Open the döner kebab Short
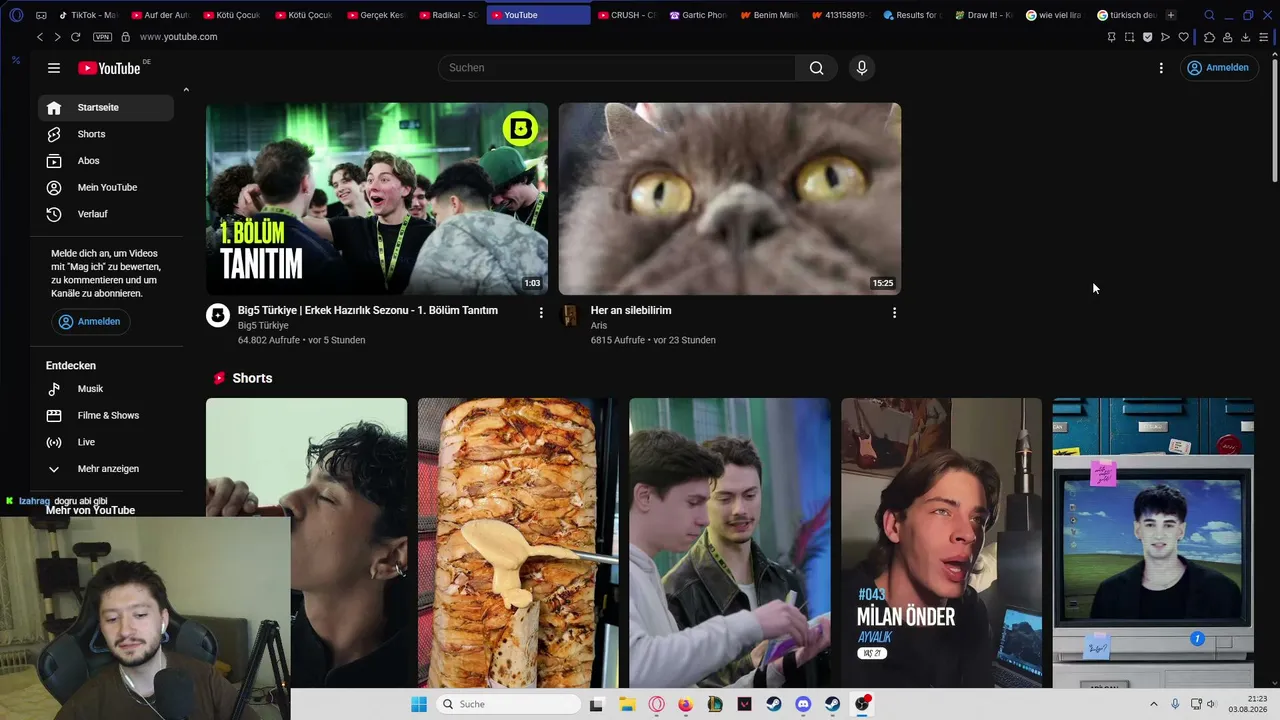This screenshot has width=1280, height=720. pos(518,543)
